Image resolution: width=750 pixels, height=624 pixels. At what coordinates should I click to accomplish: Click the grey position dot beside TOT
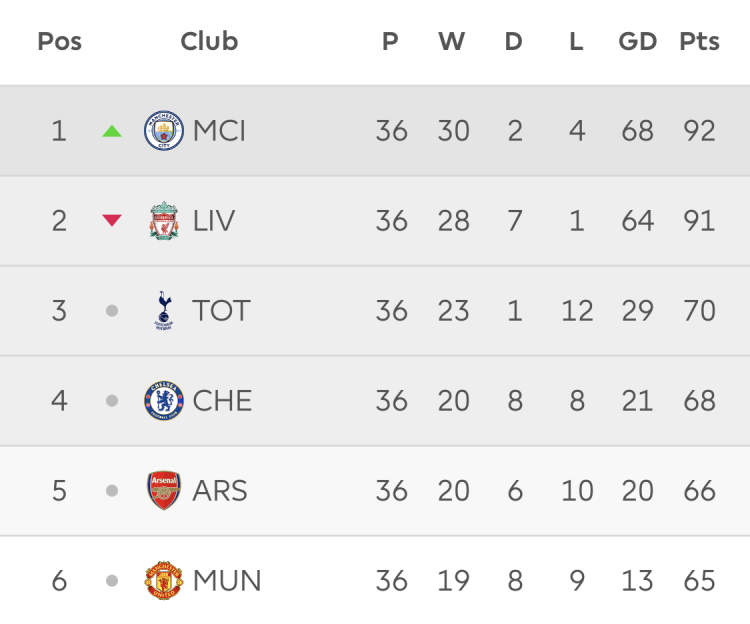112,311
